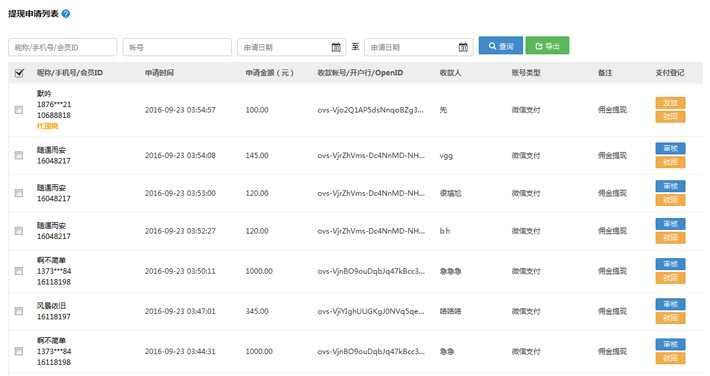710x376 pixels.
Task: Click reject button for 03:53:00 row
Action: pyautogui.click(x=670, y=200)
